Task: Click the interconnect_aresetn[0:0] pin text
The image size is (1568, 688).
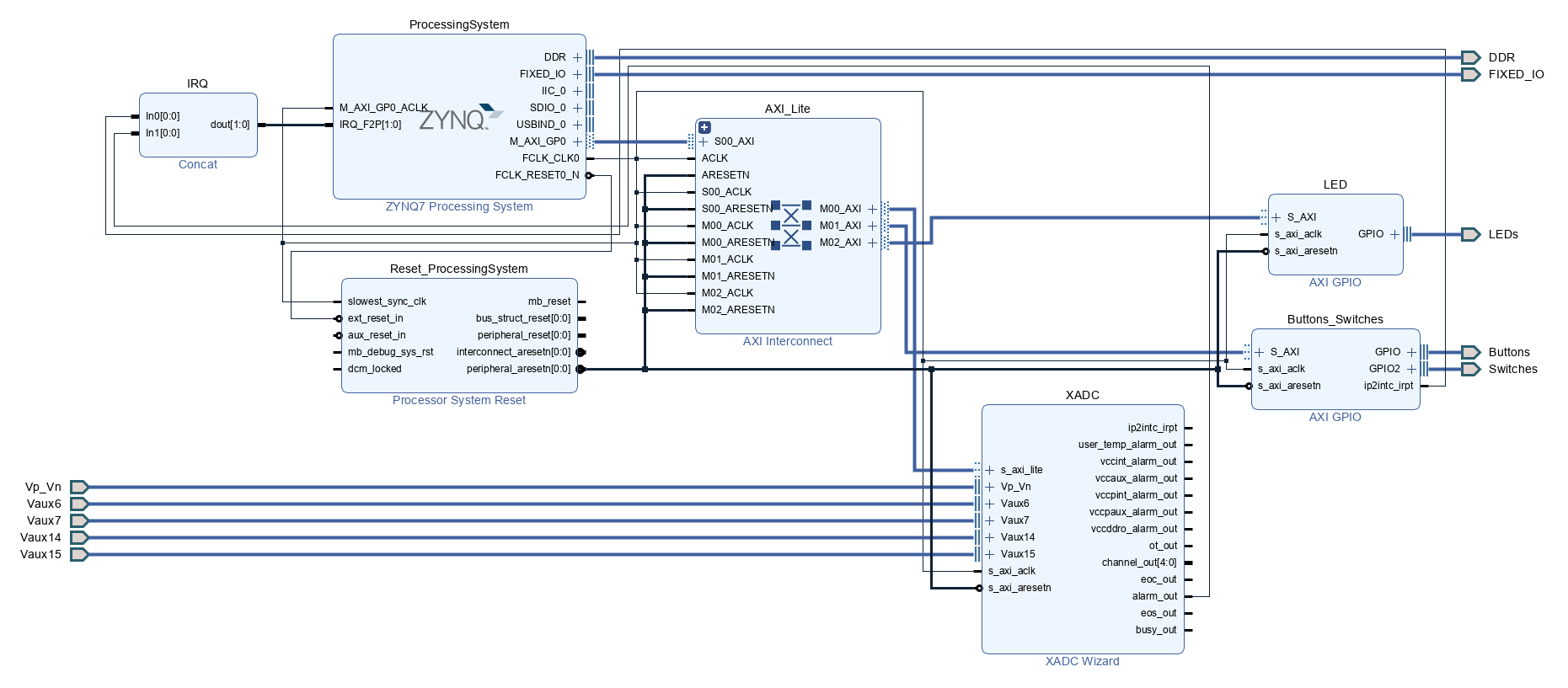Action: coord(514,352)
